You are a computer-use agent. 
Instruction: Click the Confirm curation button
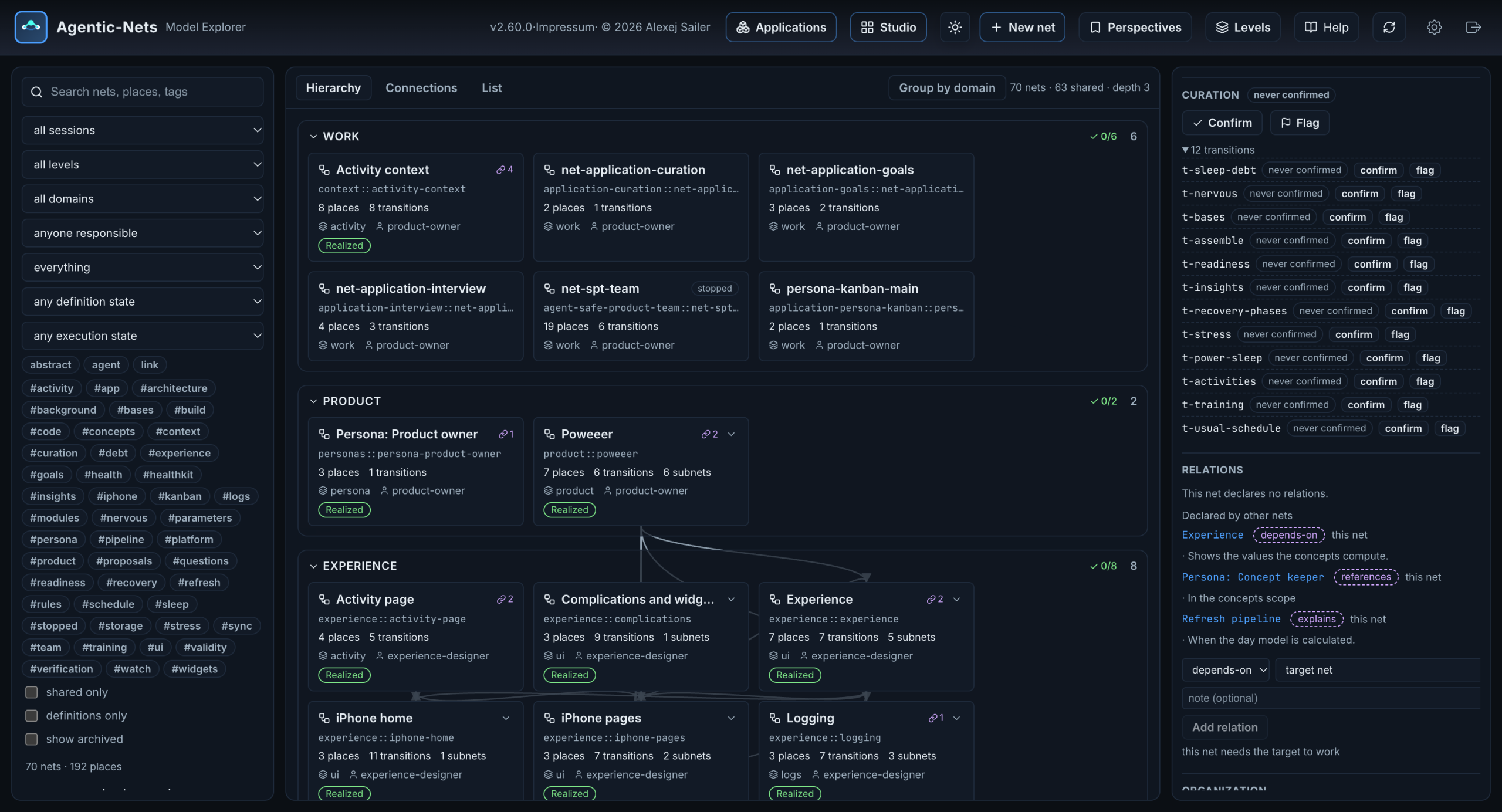1222,123
